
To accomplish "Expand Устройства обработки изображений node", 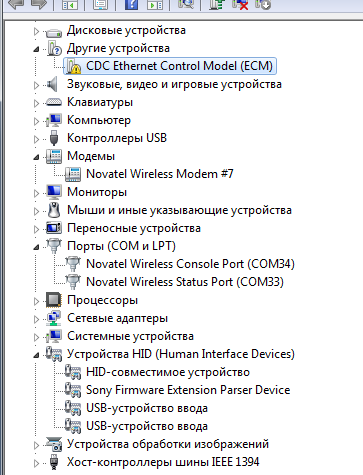I will (x=36, y=445).
